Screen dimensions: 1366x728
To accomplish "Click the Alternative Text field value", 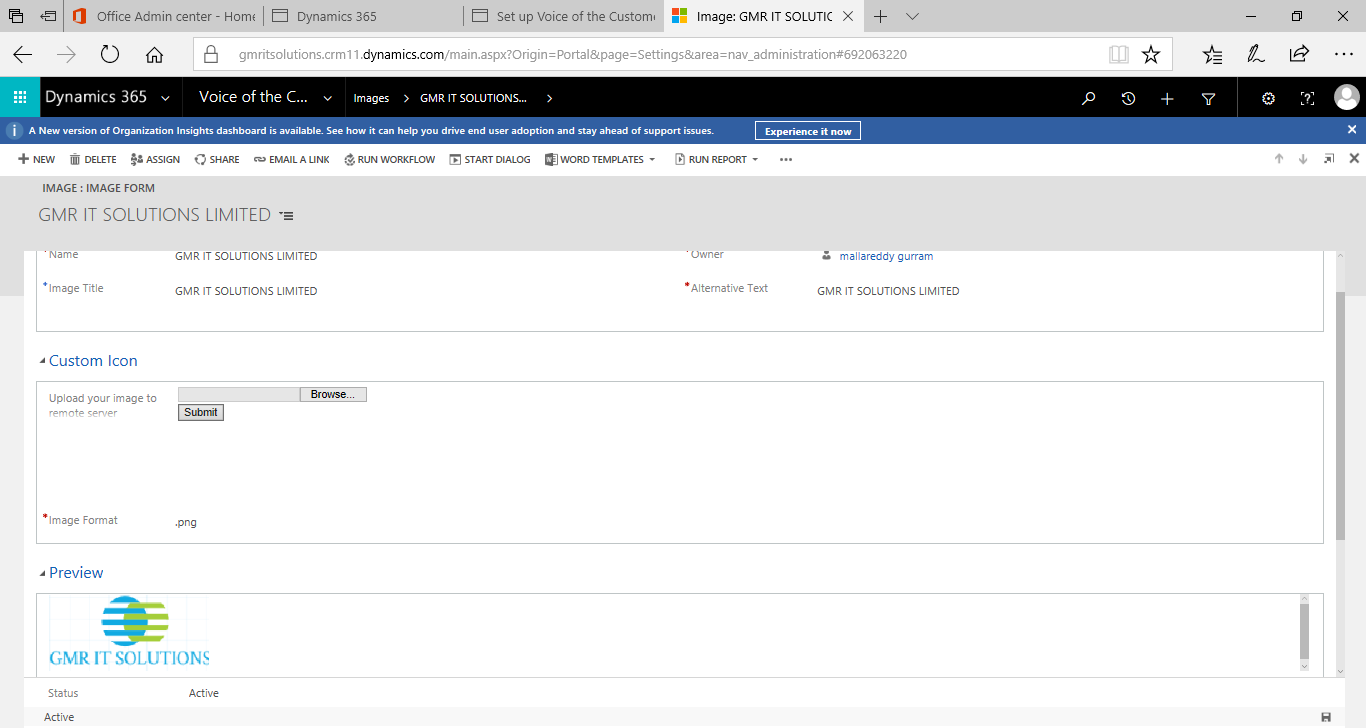I will pos(888,291).
